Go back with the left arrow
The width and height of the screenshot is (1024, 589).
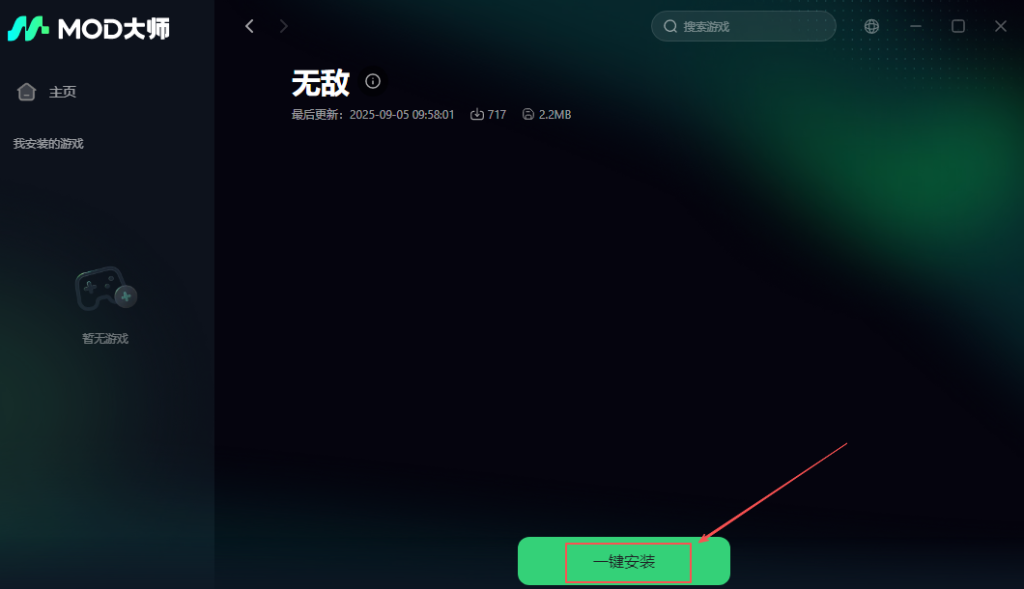tap(249, 26)
